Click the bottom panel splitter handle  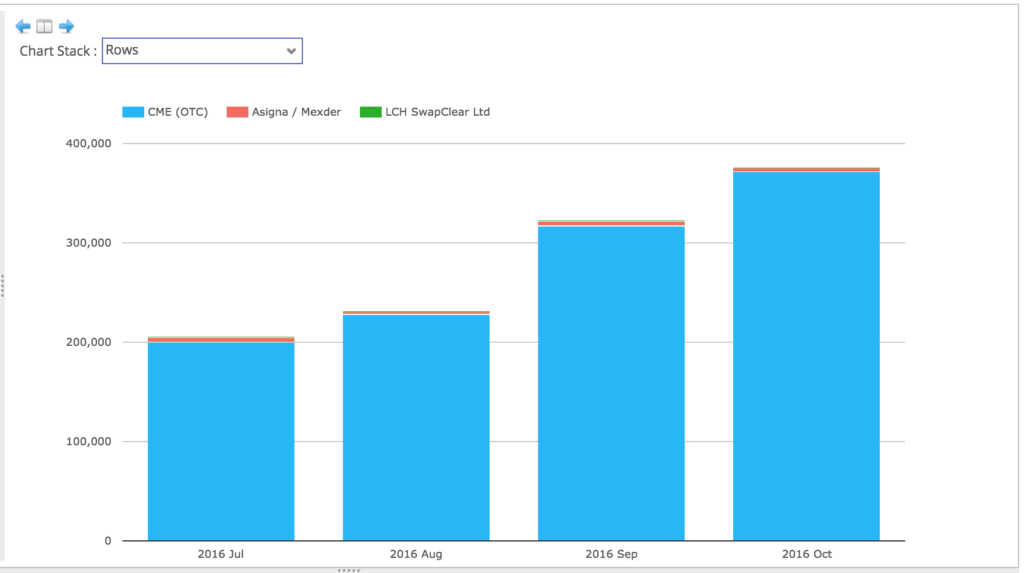[x=349, y=570]
